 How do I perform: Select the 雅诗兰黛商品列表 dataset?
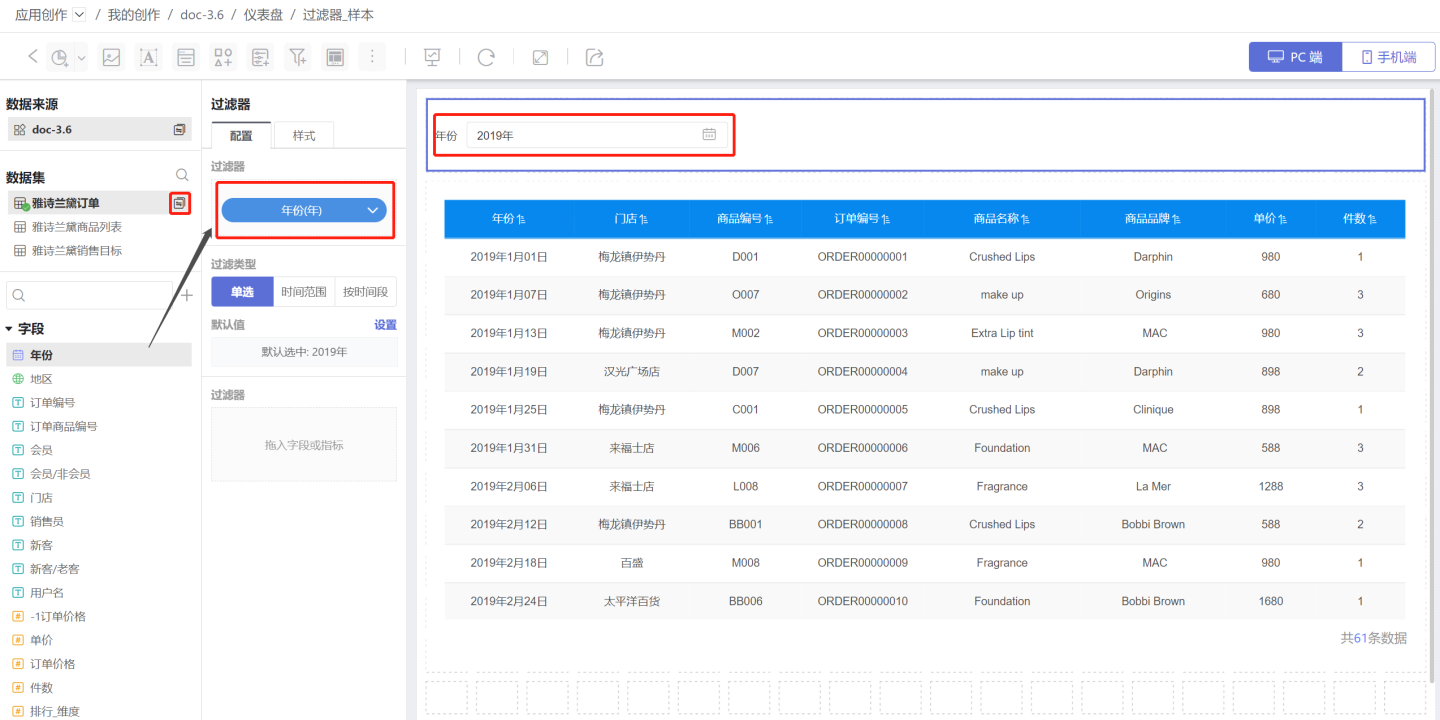point(76,227)
